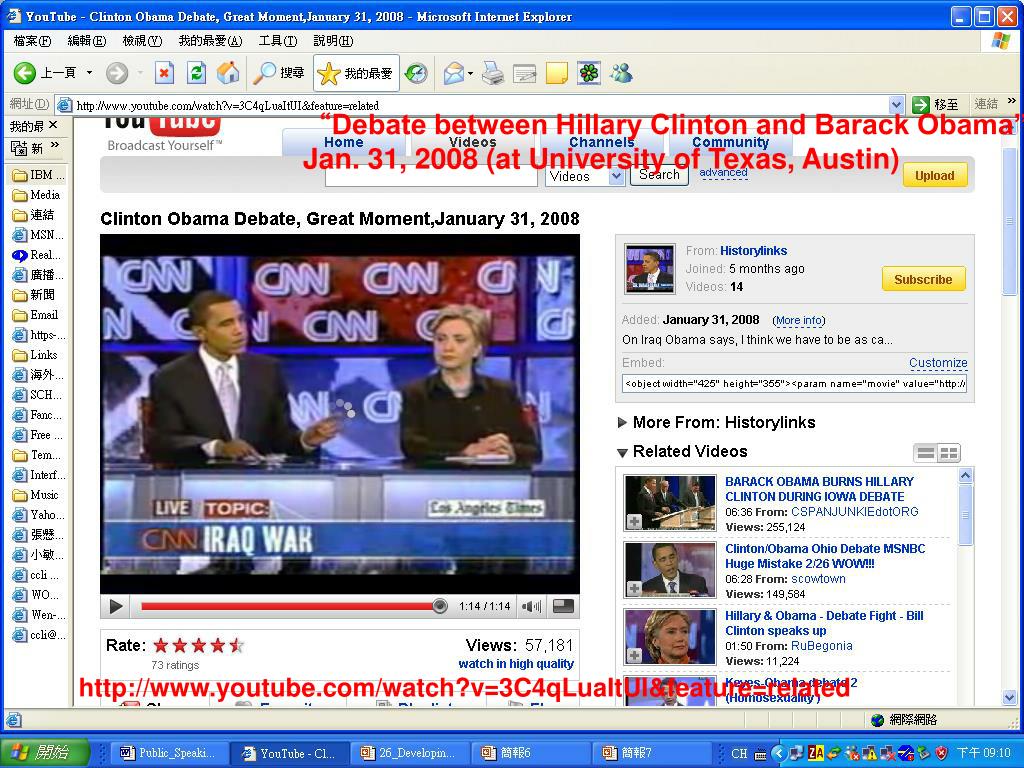This screenshot has height=768, width=1024.
Task: Print the page using the printer icon
Action: point(493,73)
